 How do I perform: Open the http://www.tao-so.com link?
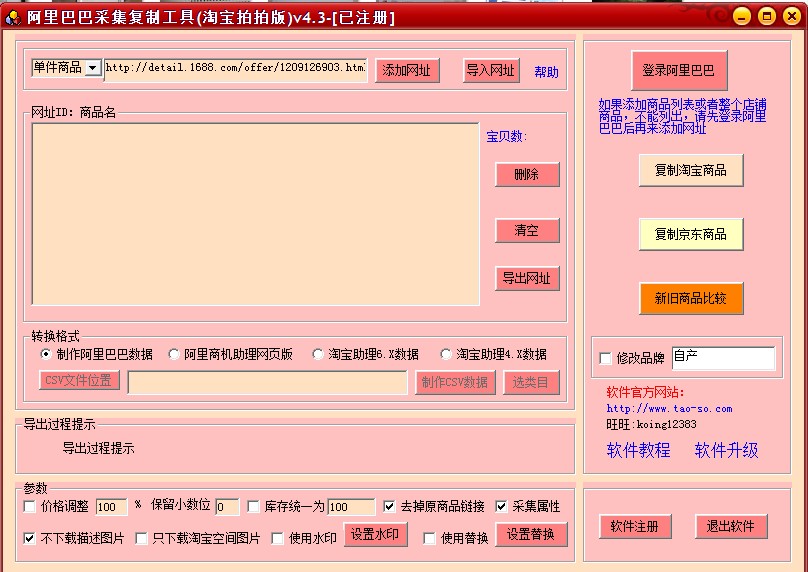(x=669, y=409)
